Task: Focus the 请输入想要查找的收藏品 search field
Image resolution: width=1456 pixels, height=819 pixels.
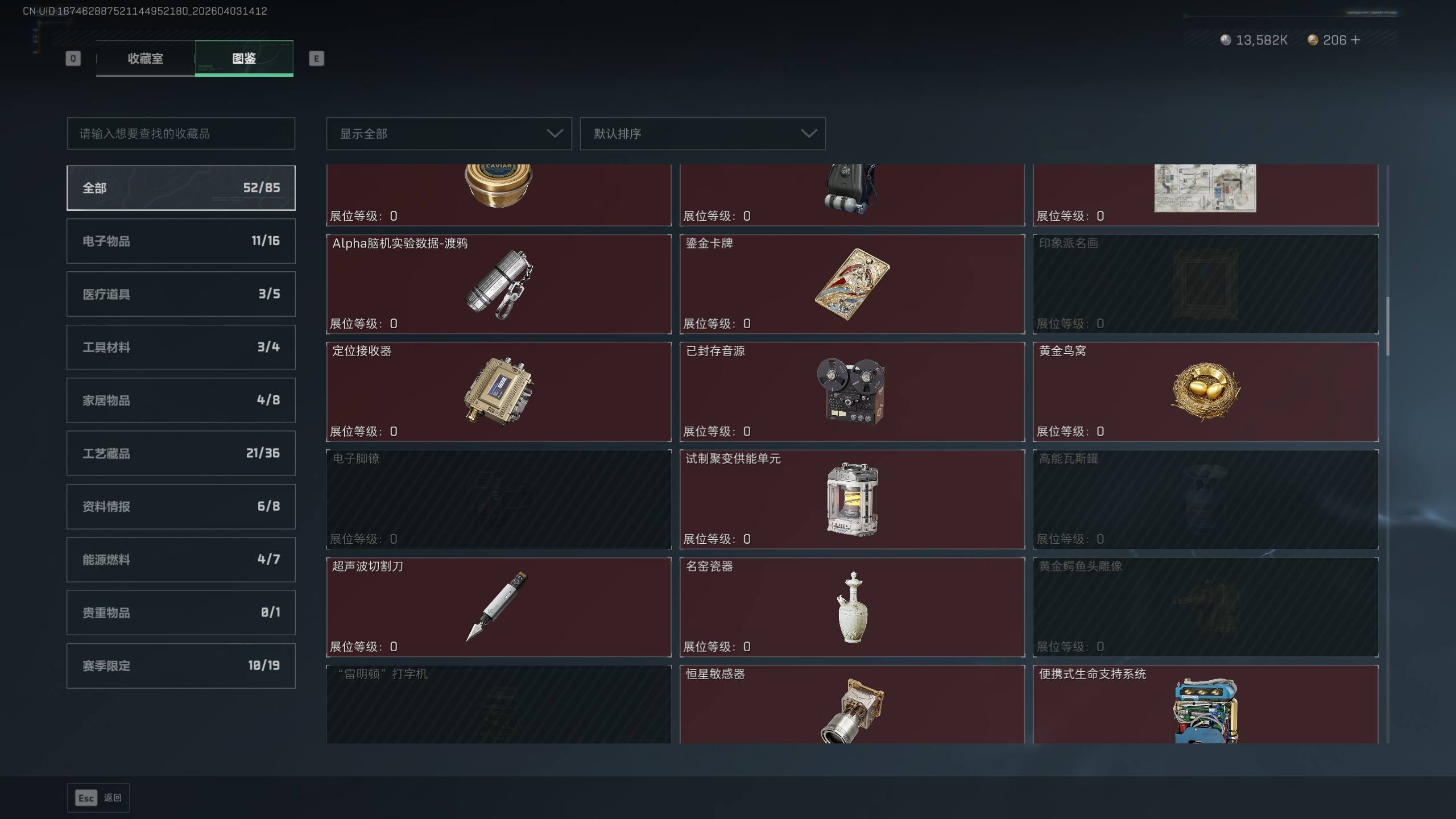Action: (x=181, y=134)
